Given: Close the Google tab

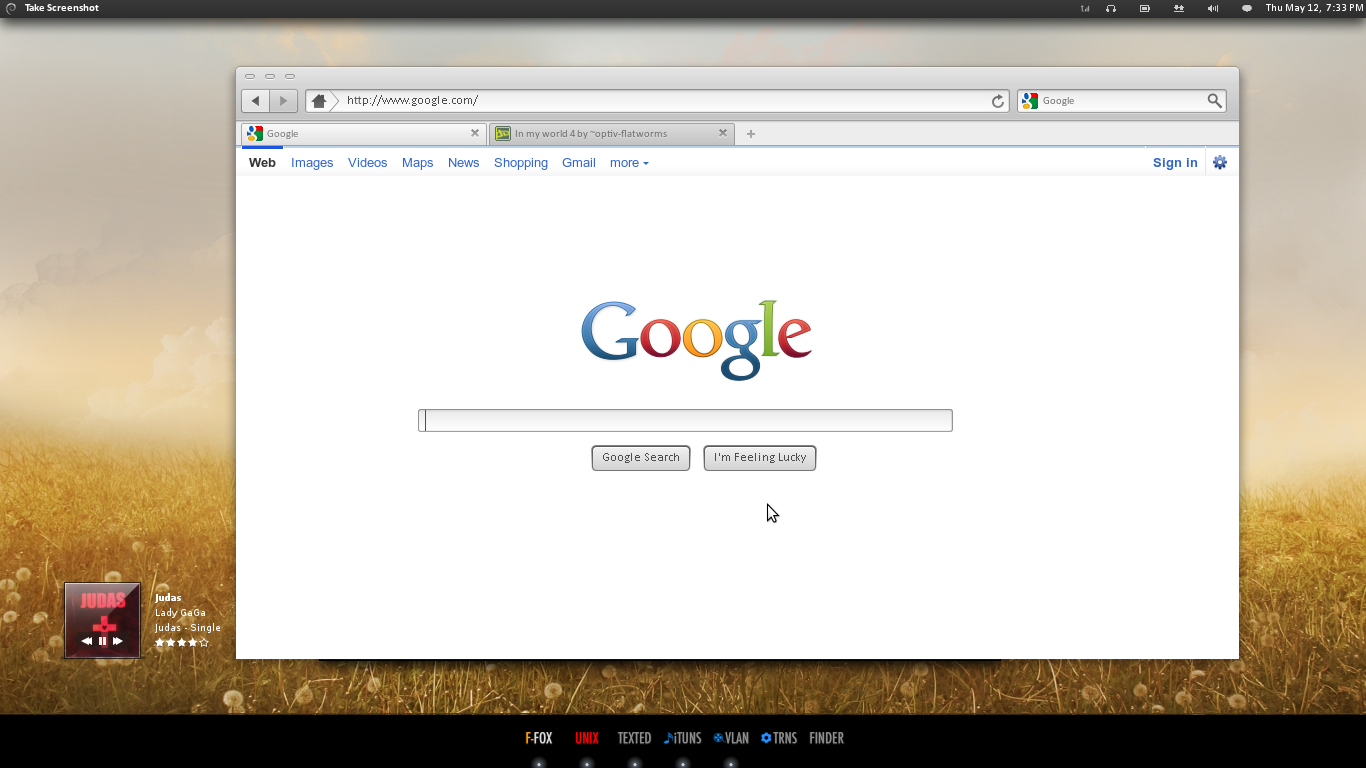Looking at the screenshot, I should tap(475, 133).
